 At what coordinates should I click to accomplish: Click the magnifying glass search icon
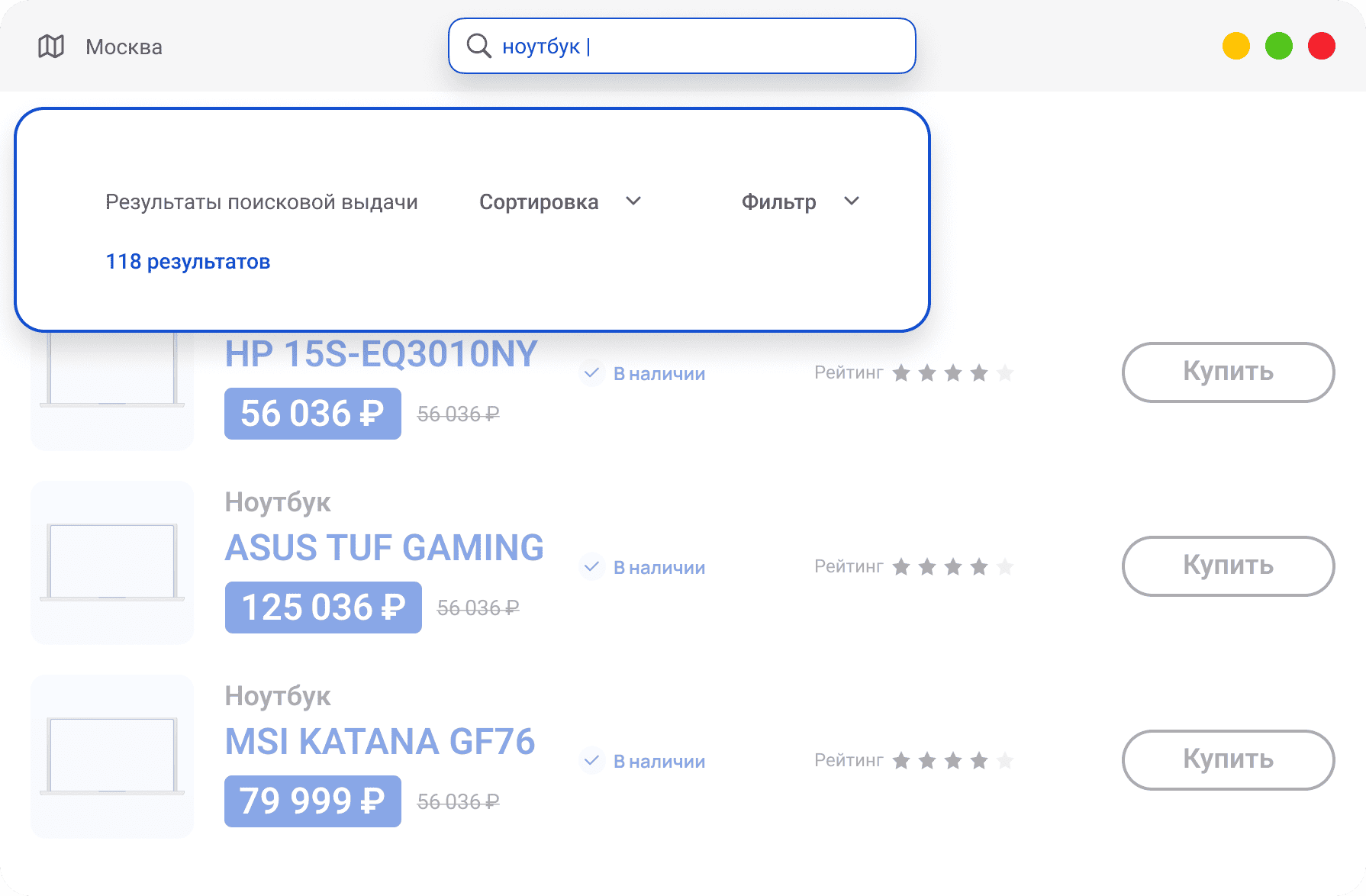pos(478,46)
